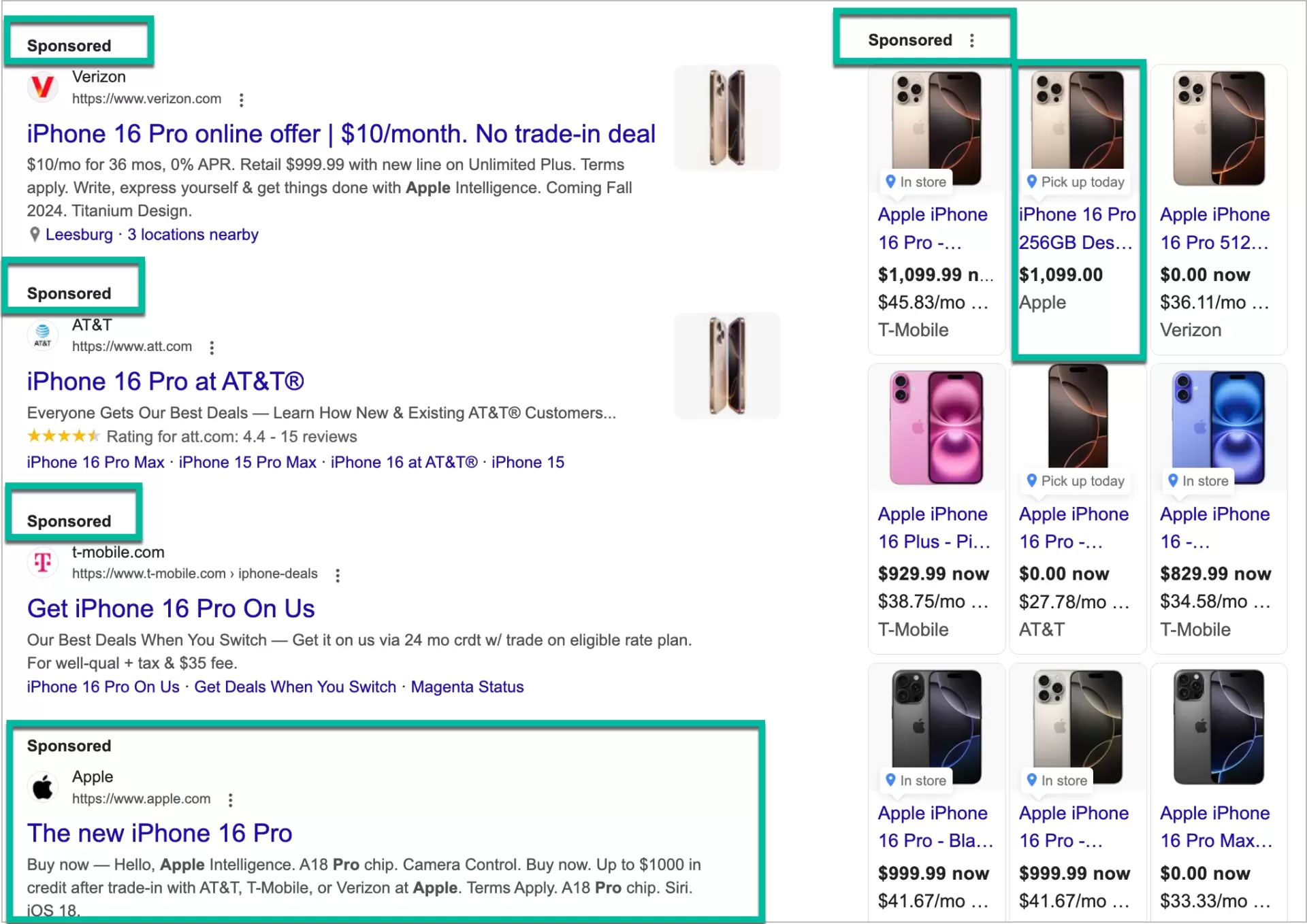Viewport: 1307px width, 924px height.
Task: Click the '3 locations nearby' link
Action: coord(193,234)
